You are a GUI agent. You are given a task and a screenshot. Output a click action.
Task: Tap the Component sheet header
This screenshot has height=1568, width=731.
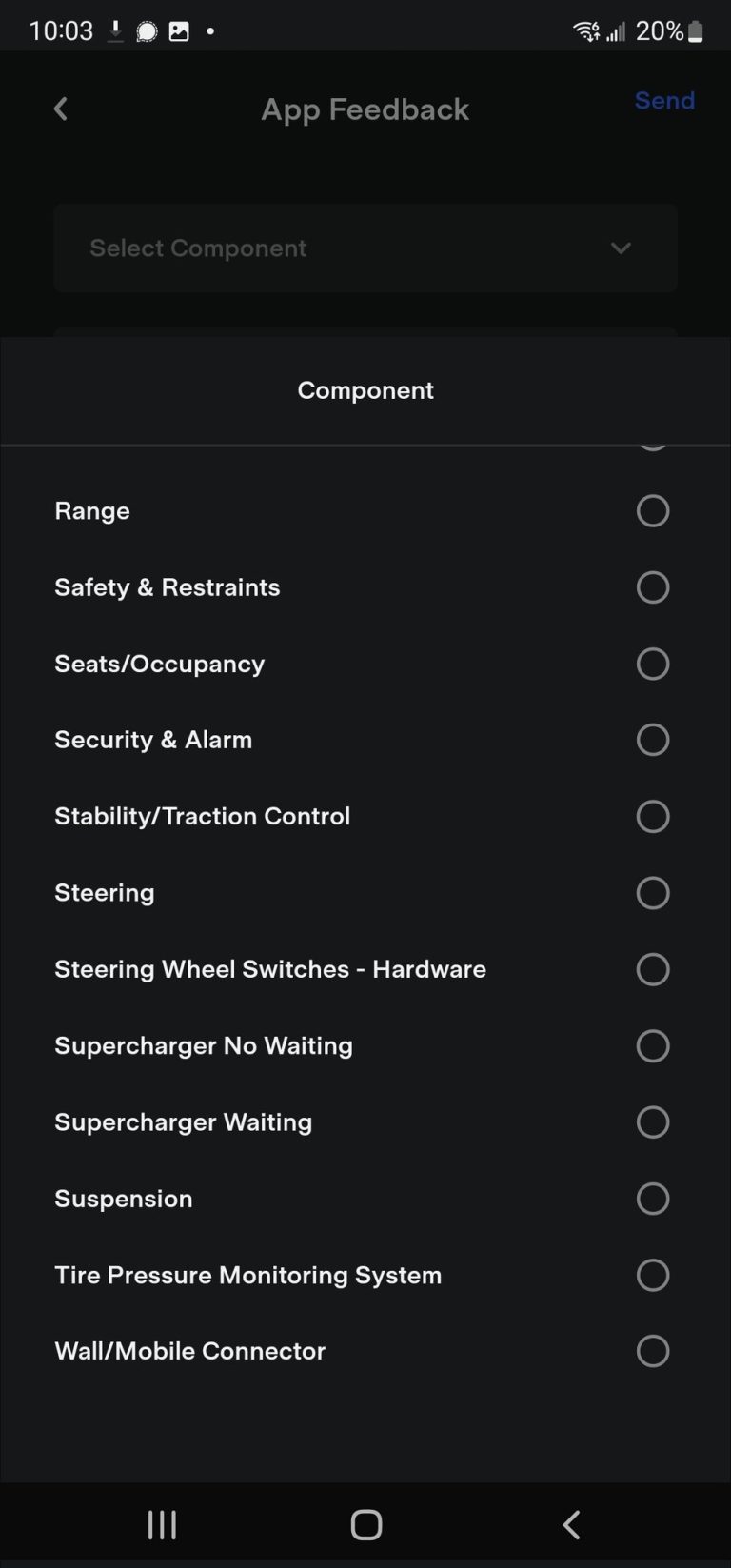[x=365, y=390]
